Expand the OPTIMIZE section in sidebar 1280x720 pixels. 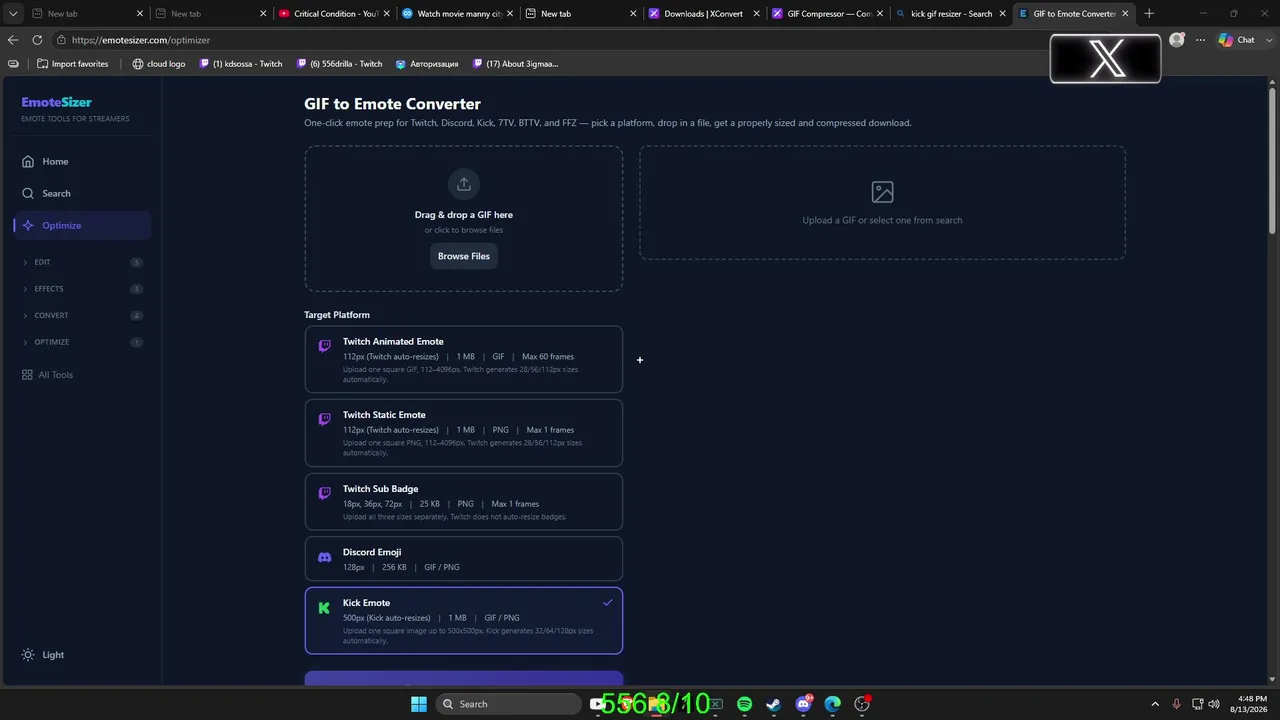82,342
